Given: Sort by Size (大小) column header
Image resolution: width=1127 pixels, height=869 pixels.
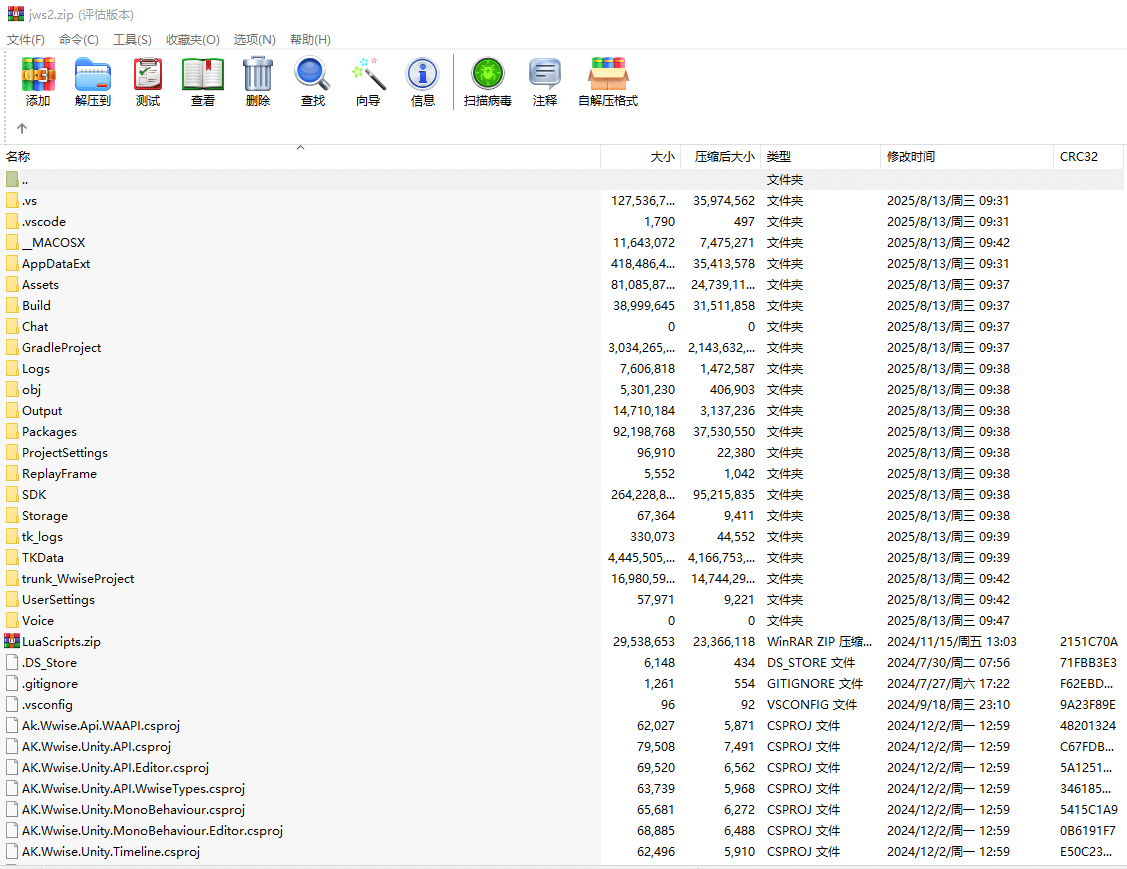Looking at the screenshot, I should point(662,157).
